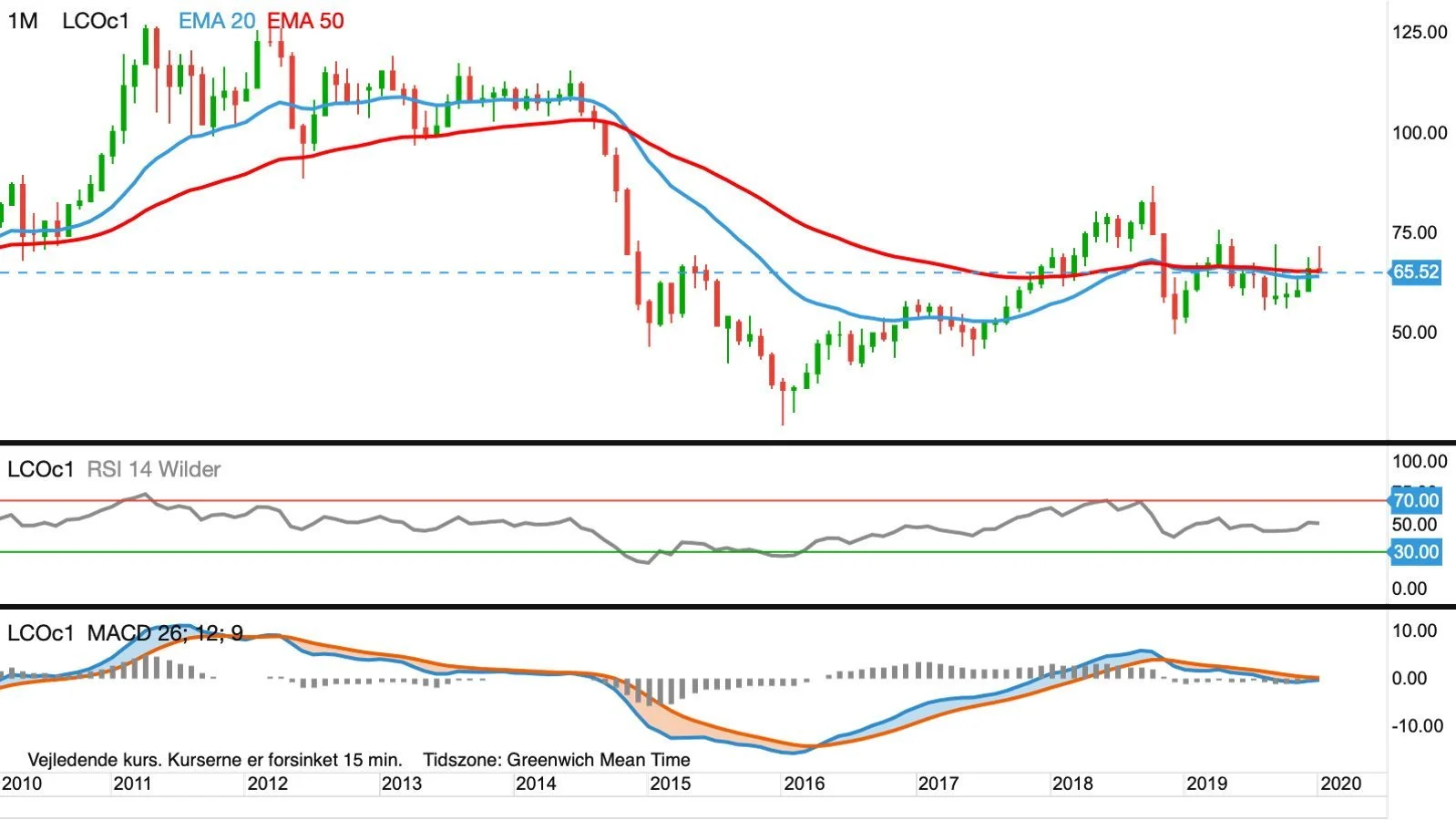Click the 2010 year marker on time axis

[x=22, y=784]
